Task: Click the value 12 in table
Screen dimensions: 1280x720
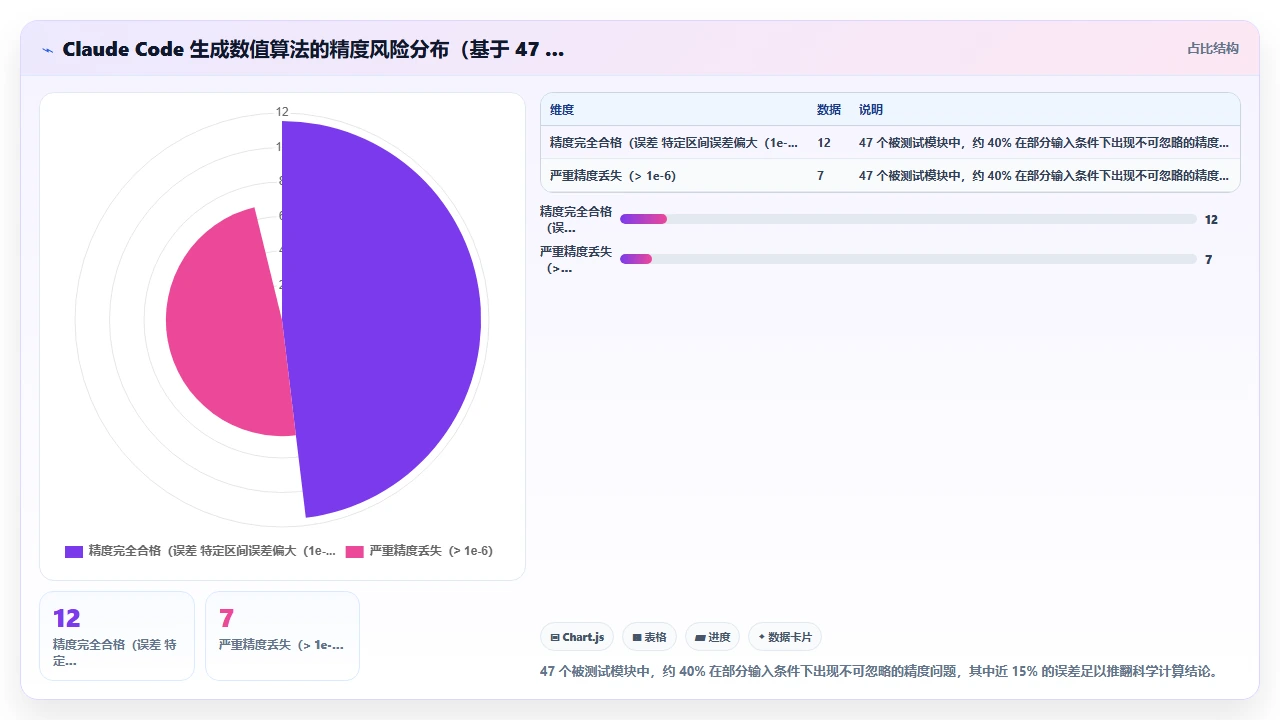Action: [x=824, y=143]
